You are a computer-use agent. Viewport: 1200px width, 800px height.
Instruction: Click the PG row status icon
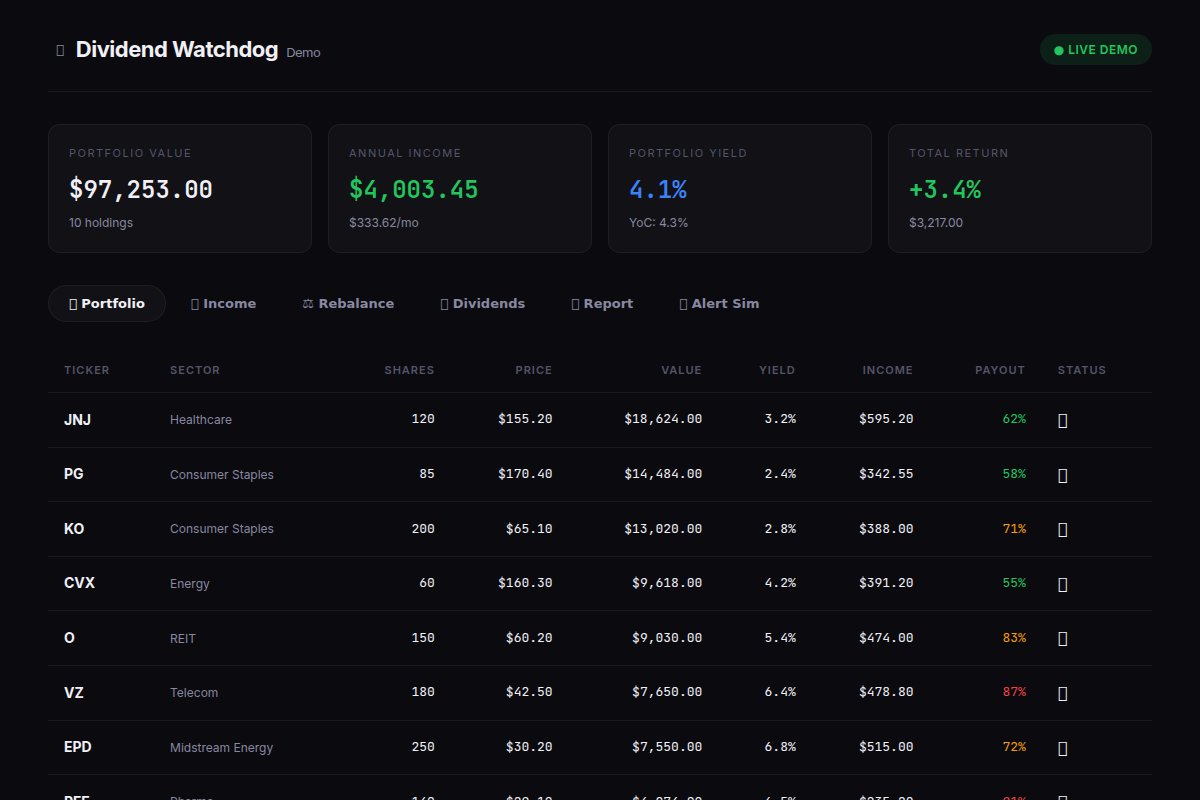tap(1062, 475)
